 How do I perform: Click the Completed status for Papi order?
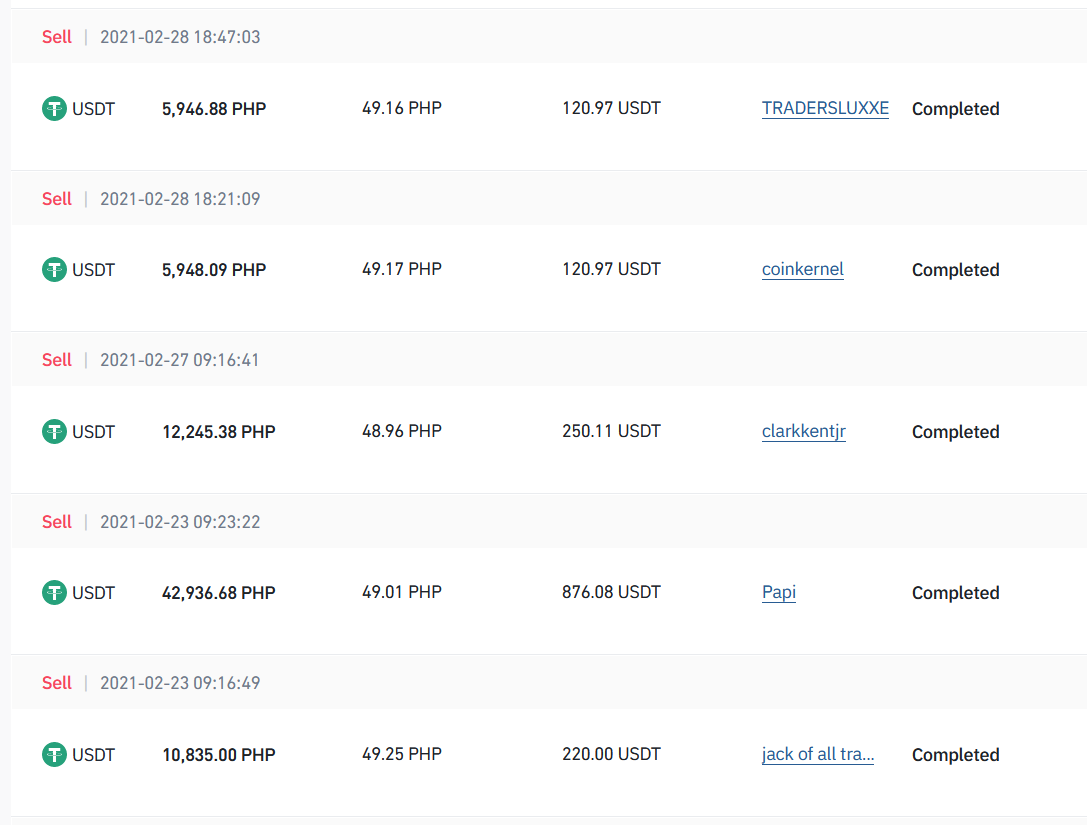pos(955,593)
